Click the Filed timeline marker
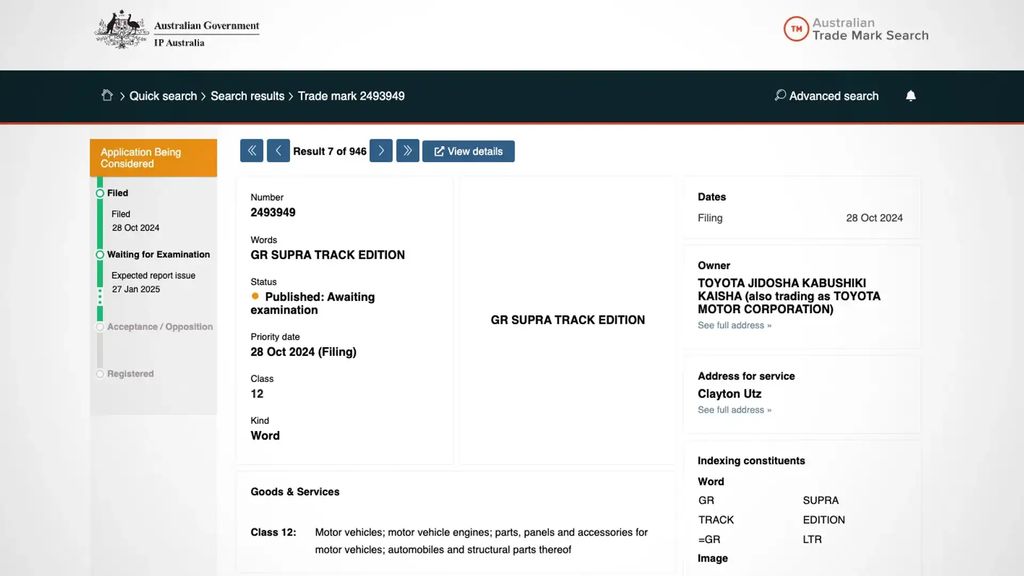 100,193
